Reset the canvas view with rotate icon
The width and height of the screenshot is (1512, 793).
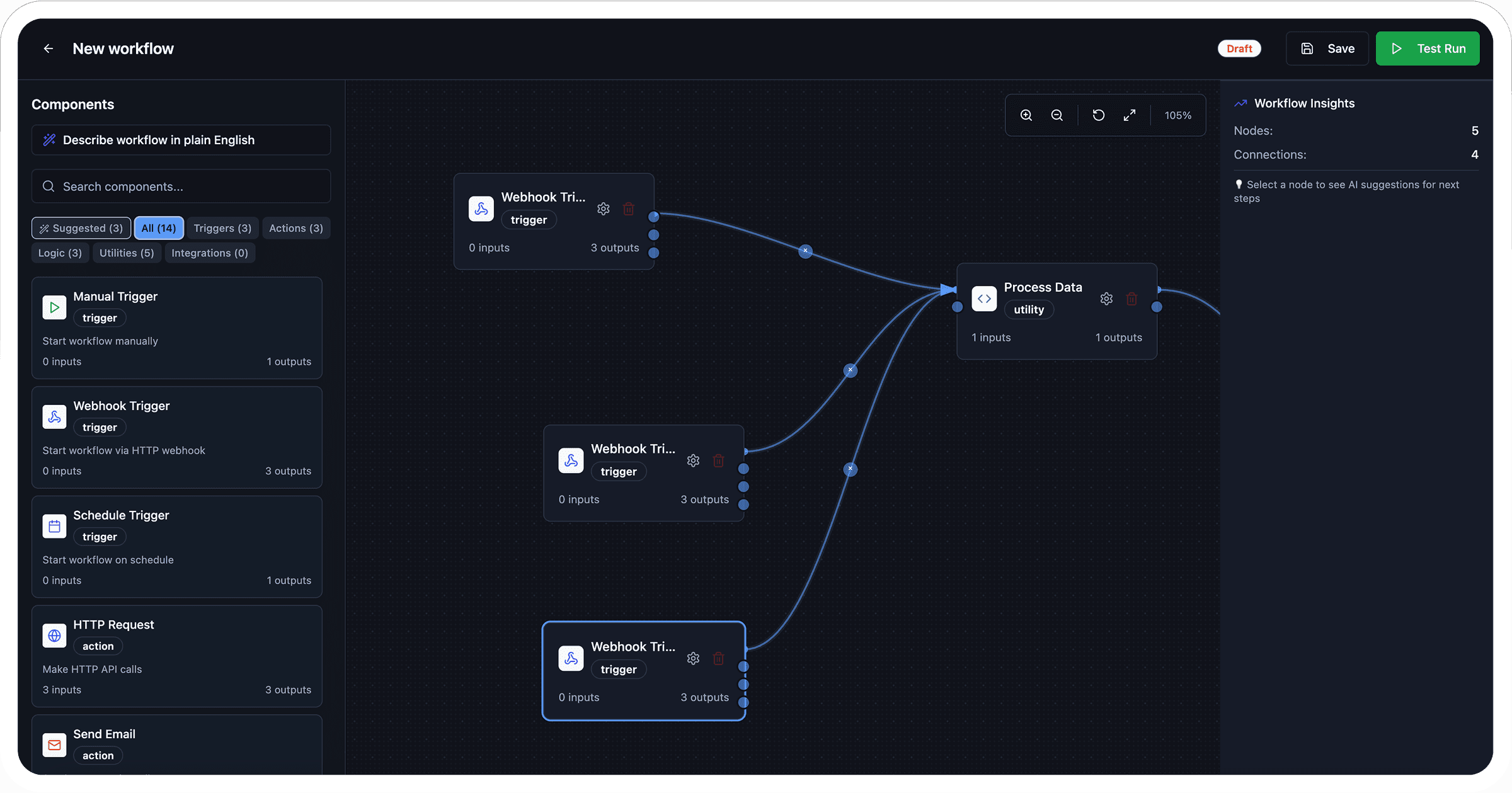click(1098, 115)
